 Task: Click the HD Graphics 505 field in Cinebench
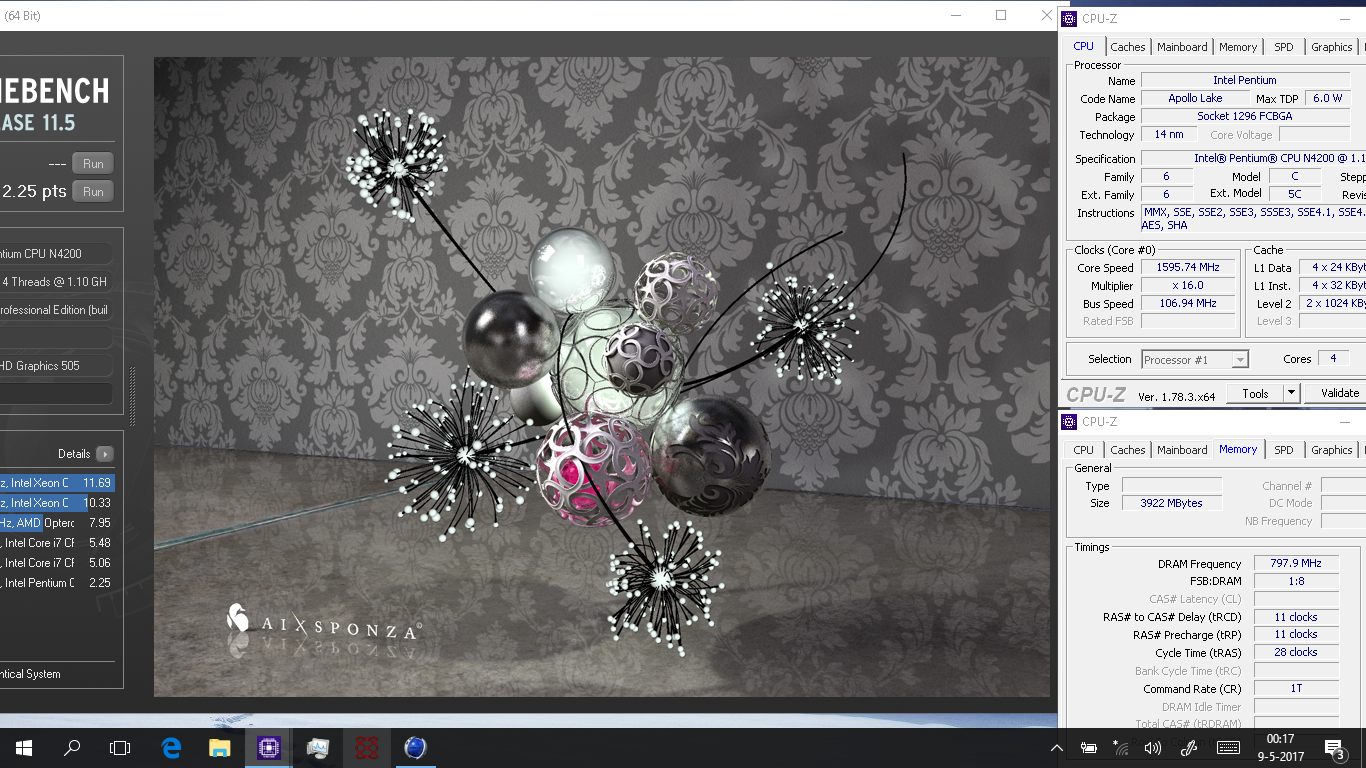click(56, 366)
